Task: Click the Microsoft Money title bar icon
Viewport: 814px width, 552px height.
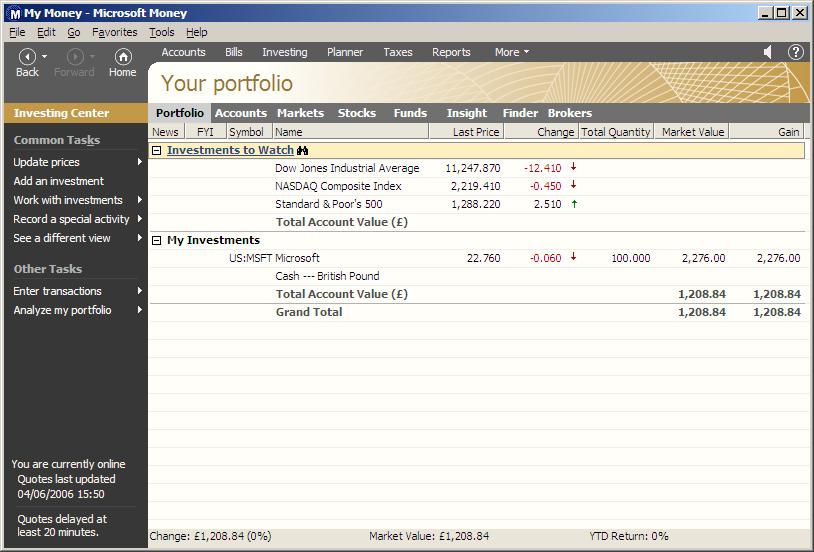Action: click(16, 13)
